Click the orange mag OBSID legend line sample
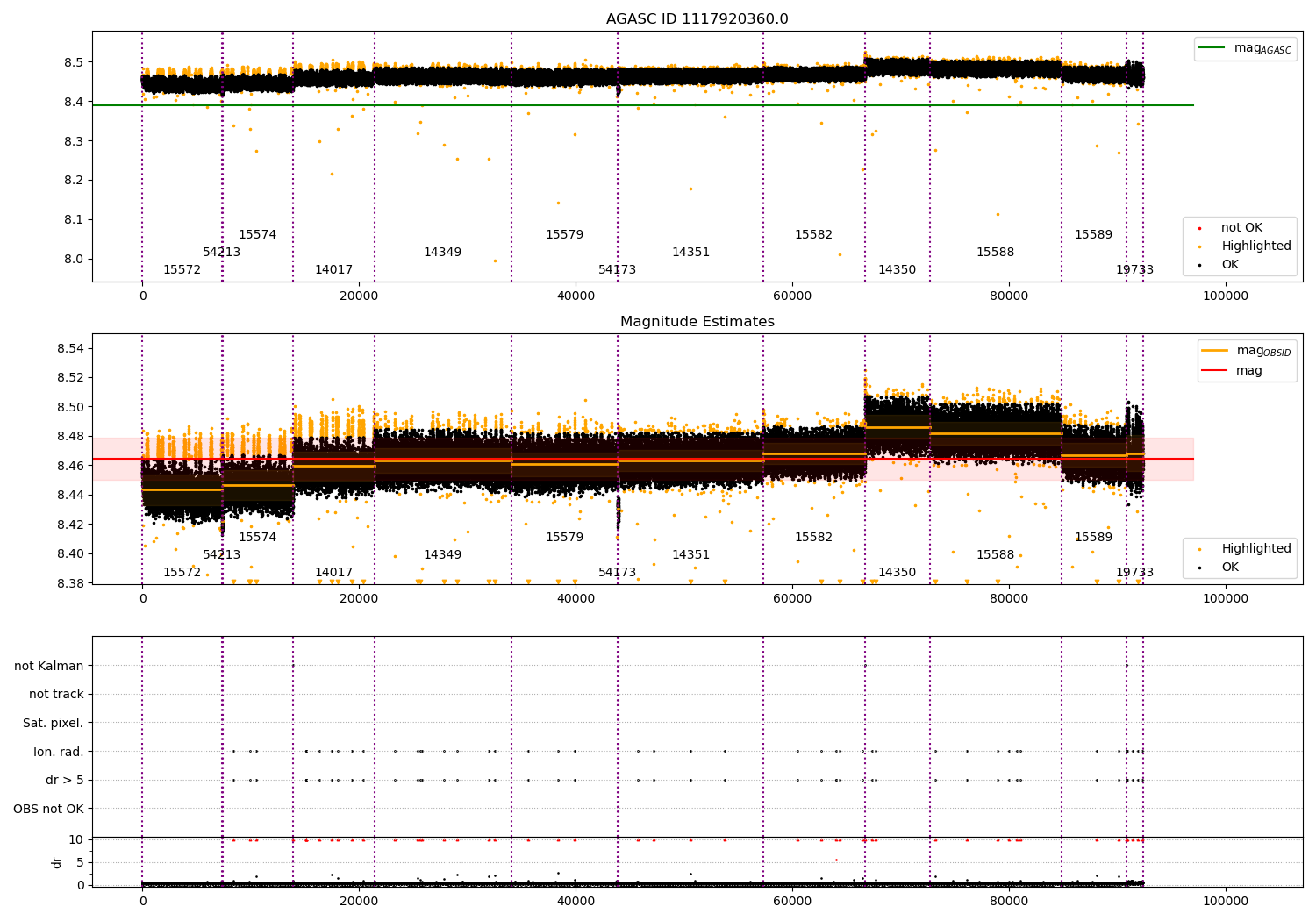This screenshot has width=1316, height=921. pyautogui.click(x=1215, y=351)
